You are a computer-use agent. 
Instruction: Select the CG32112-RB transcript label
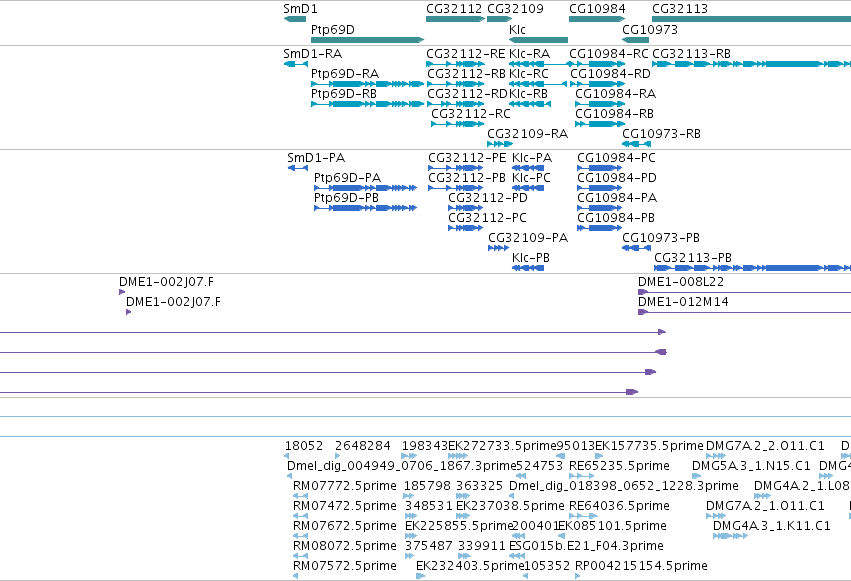[x=466, y=74]
